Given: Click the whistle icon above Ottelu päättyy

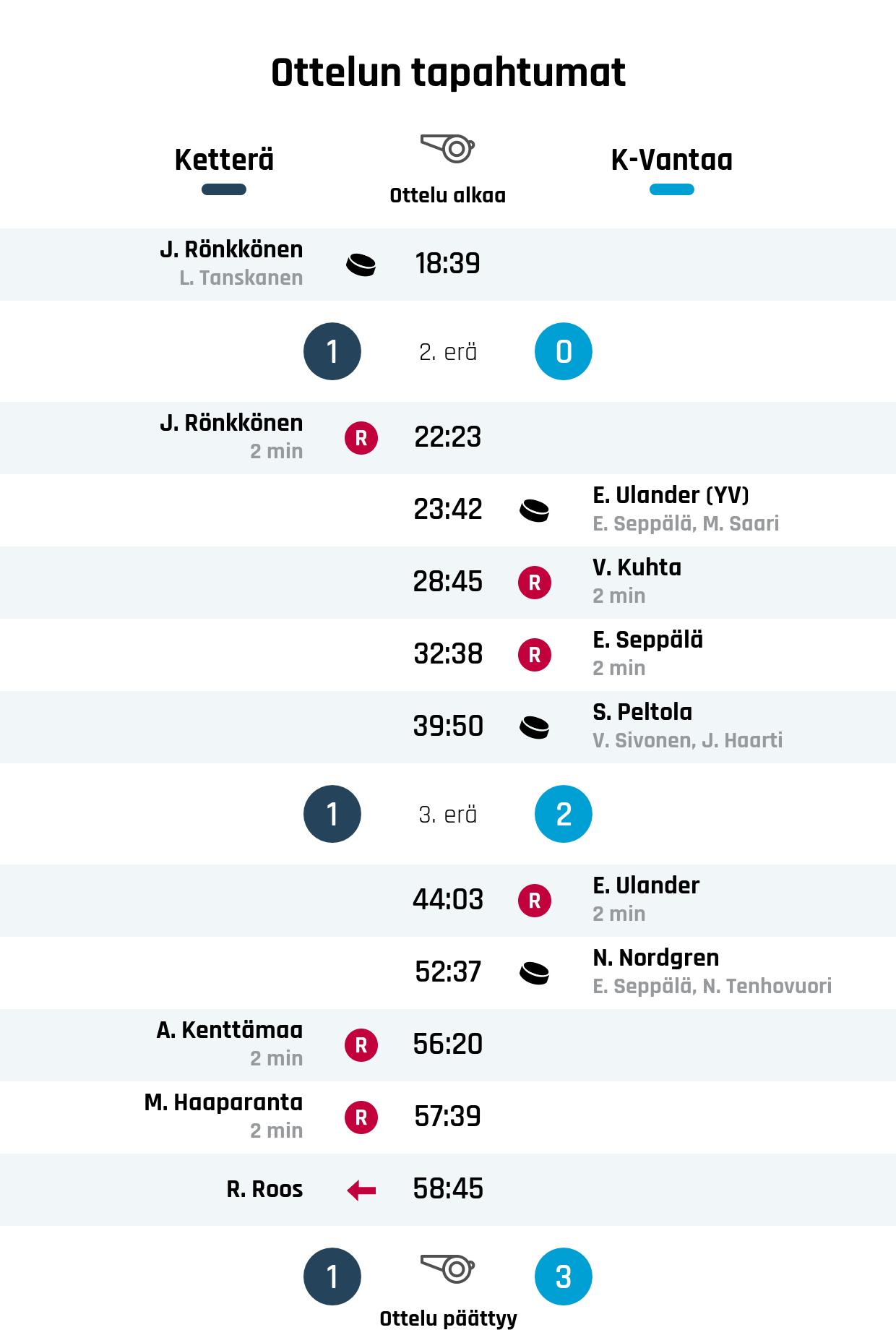Looking at the screenshot, I should tap(447, 1269).
